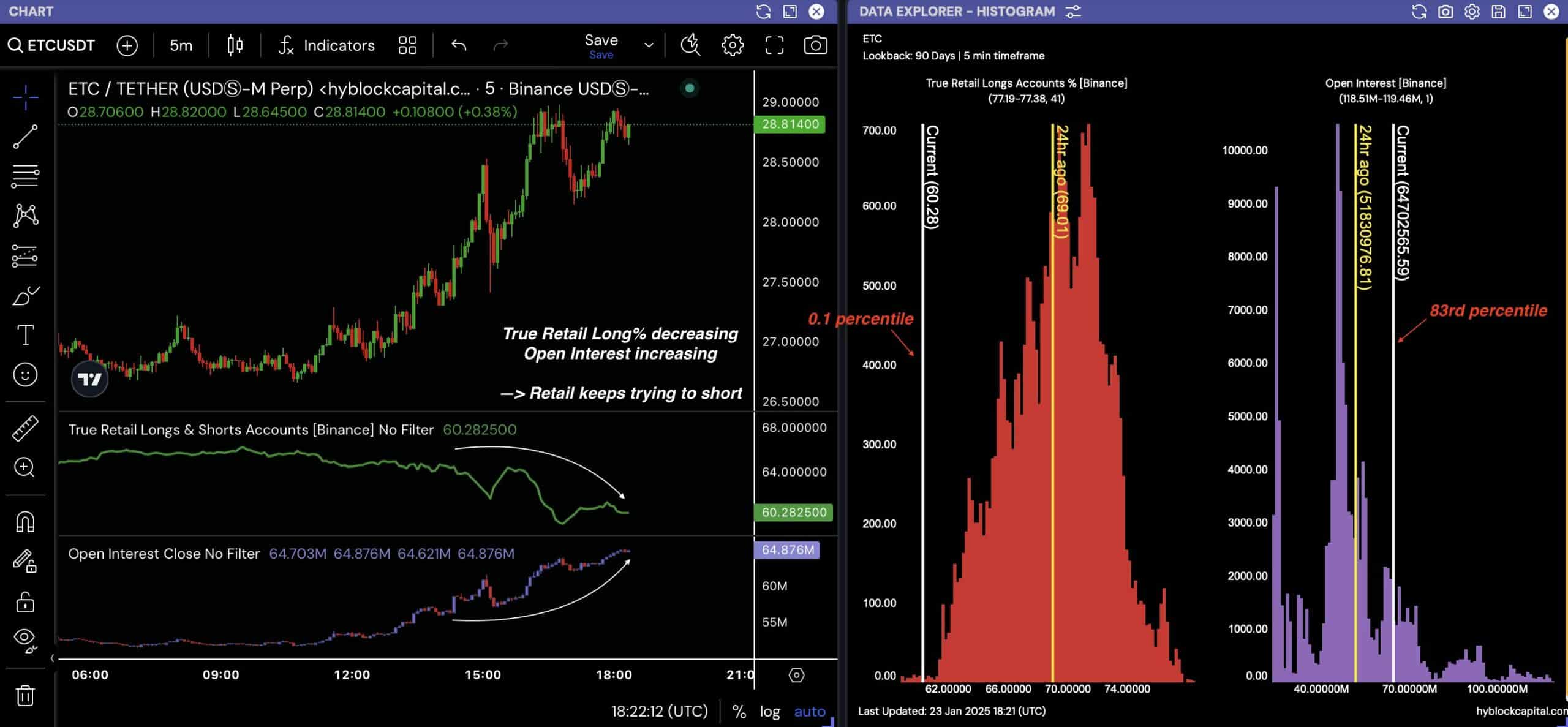Open the candlestick chart style selector
The width and height of the screenshot is (1568, 727).
click(x=235, y=45)
